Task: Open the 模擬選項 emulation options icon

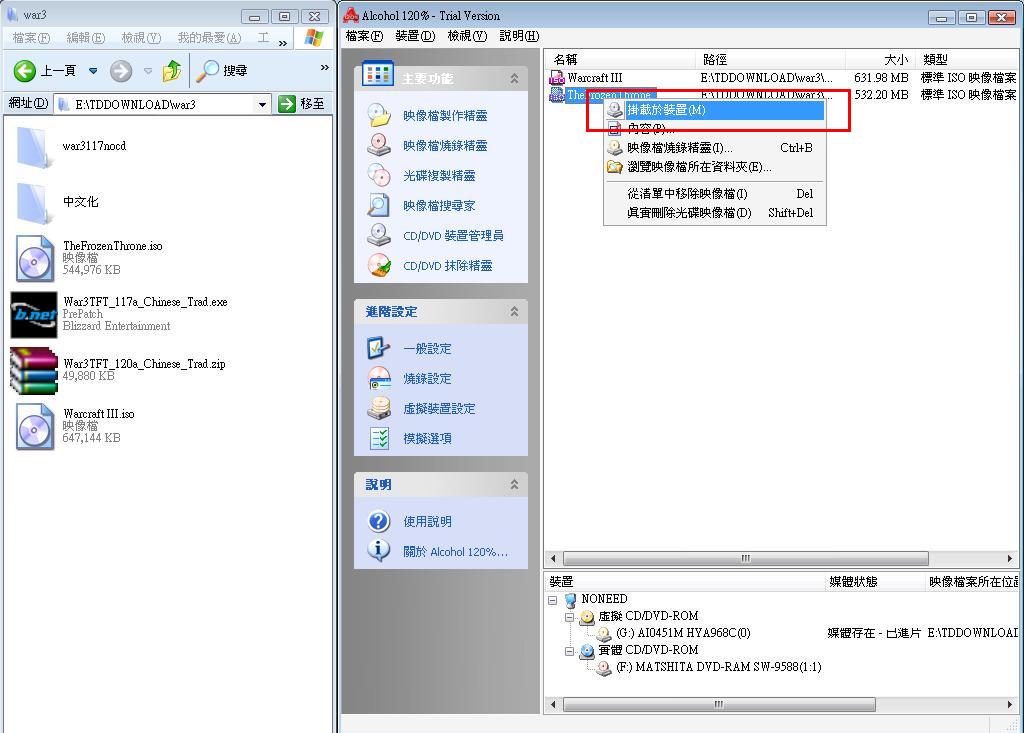Action: pos(379,438)
